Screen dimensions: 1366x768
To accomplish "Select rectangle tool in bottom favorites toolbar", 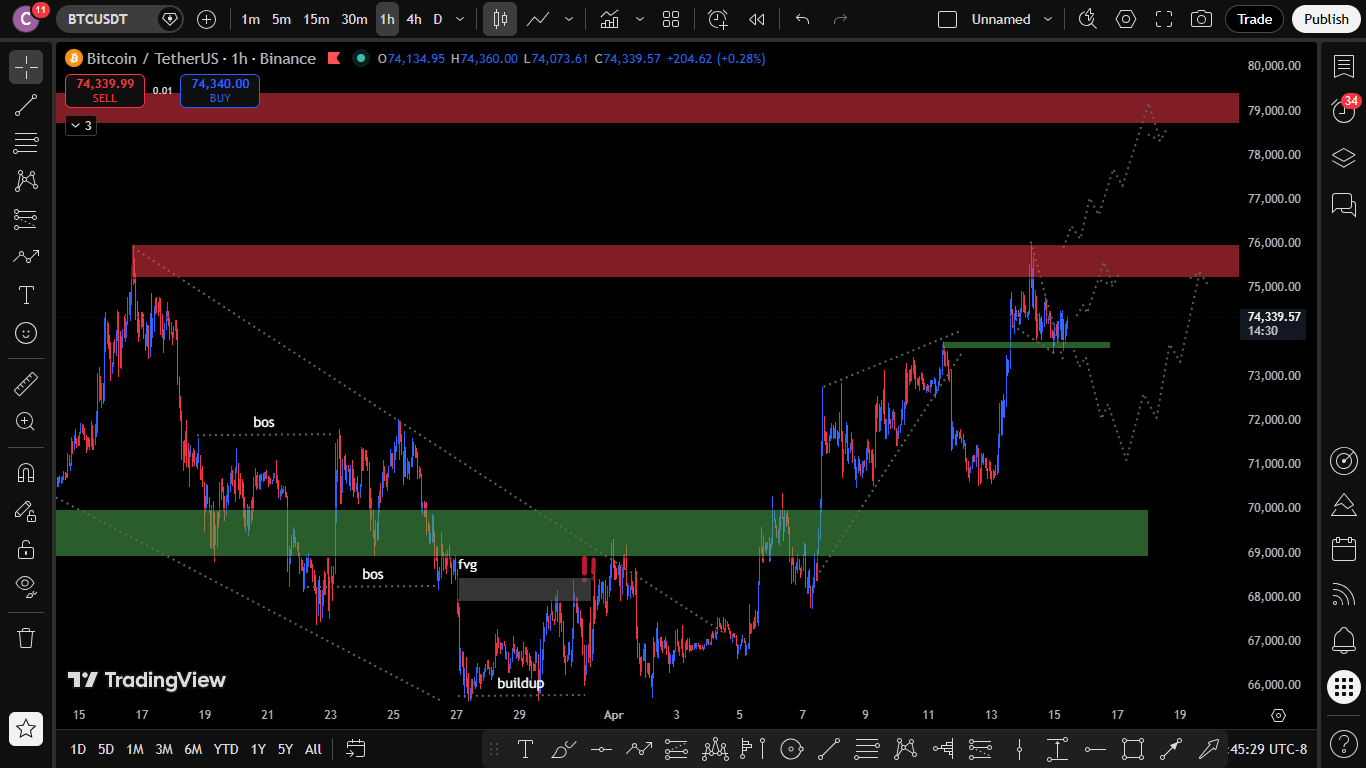I will coord(1133,748).
